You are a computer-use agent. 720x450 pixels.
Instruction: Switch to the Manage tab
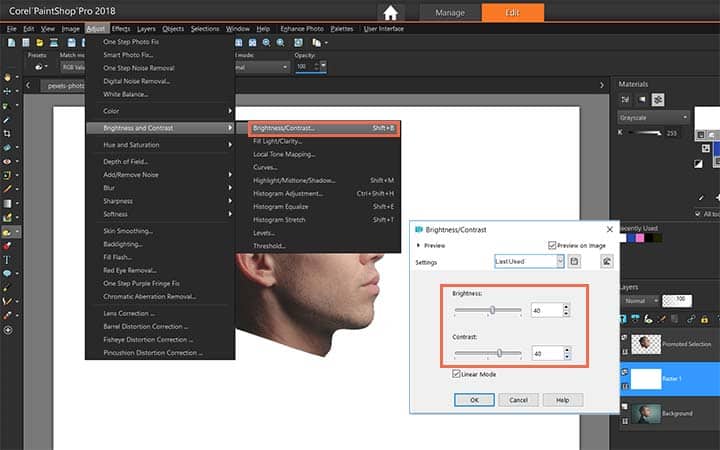tap(450, 13)
